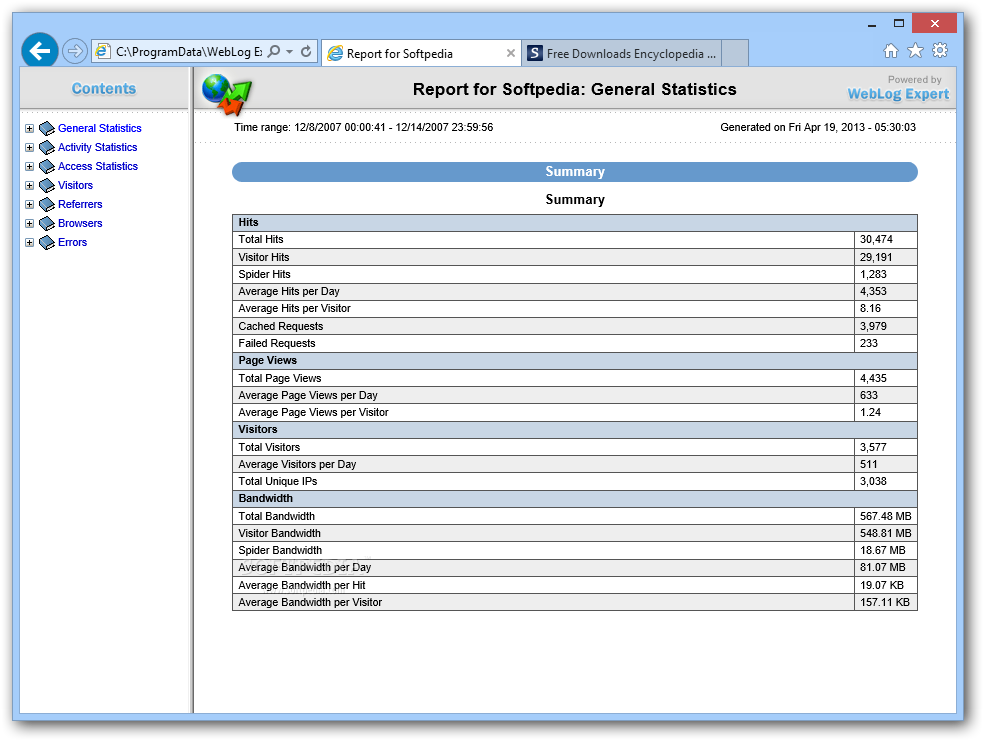Image resolution: width=984 pixels, height=741 pixels.
Task: Open the Activity Statistics link
Action: pyautogui.click(x=97, y=147)
